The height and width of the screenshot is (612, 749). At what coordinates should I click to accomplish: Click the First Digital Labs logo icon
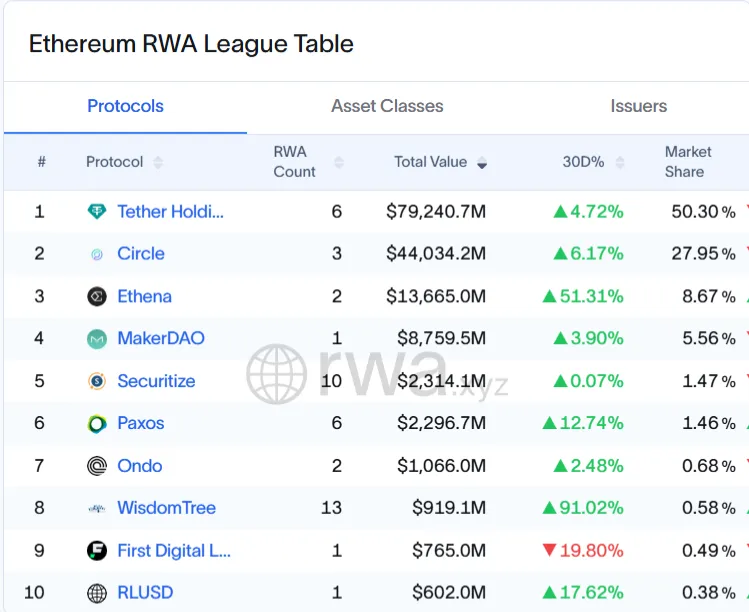[x=97, y=551]
